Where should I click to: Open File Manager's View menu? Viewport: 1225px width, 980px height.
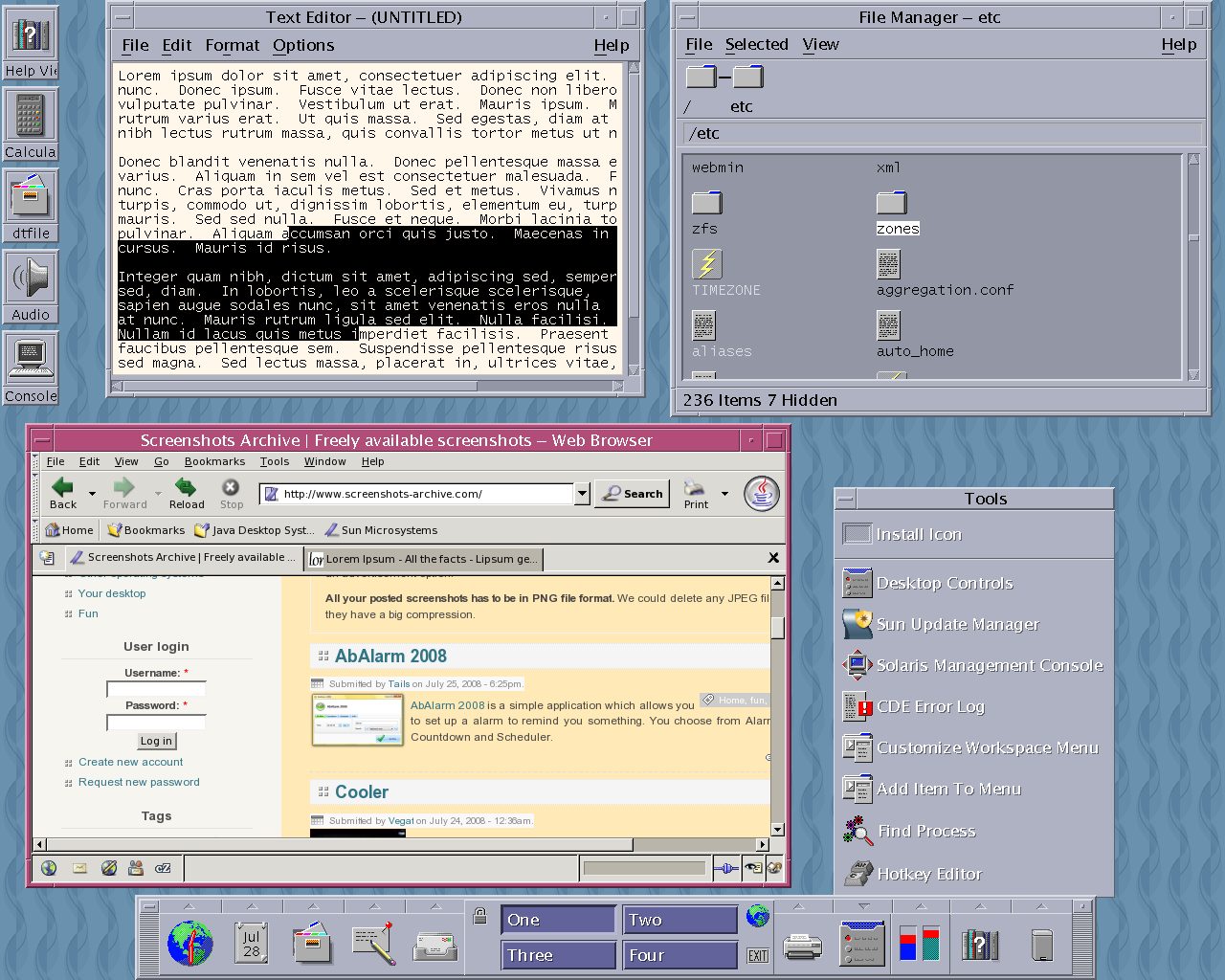pyautogui.click(x=820, y=44)
